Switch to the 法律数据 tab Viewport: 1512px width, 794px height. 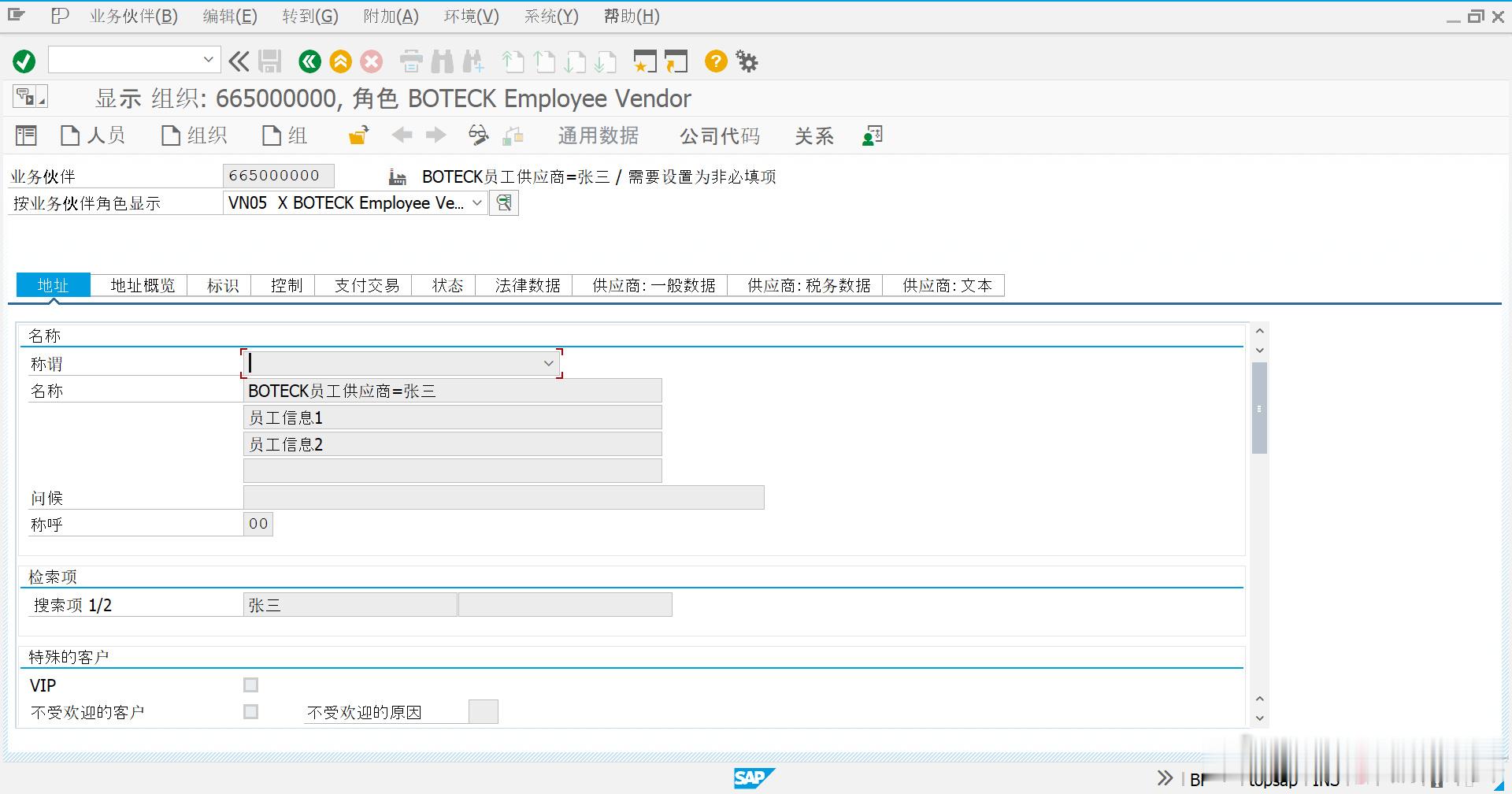tap(528, 285)
